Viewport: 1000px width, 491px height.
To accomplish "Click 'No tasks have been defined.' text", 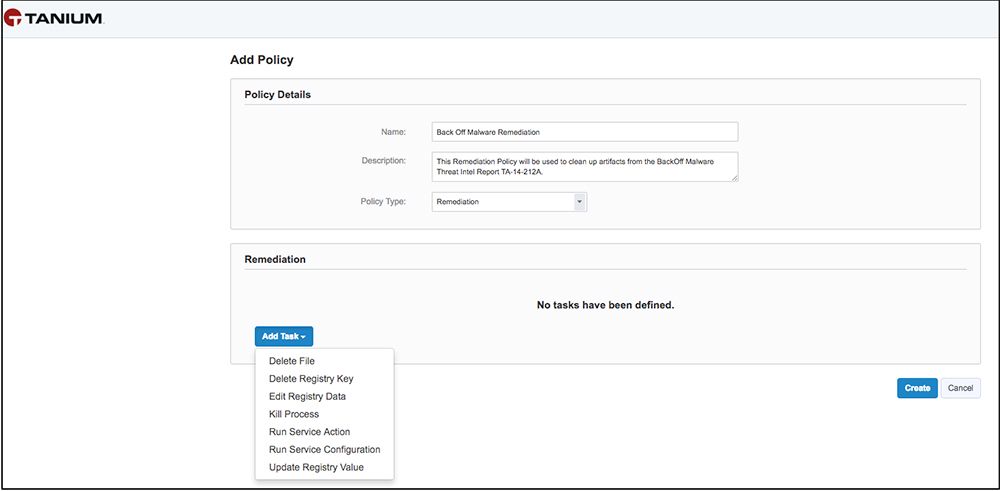I will (x=605, y=305).
